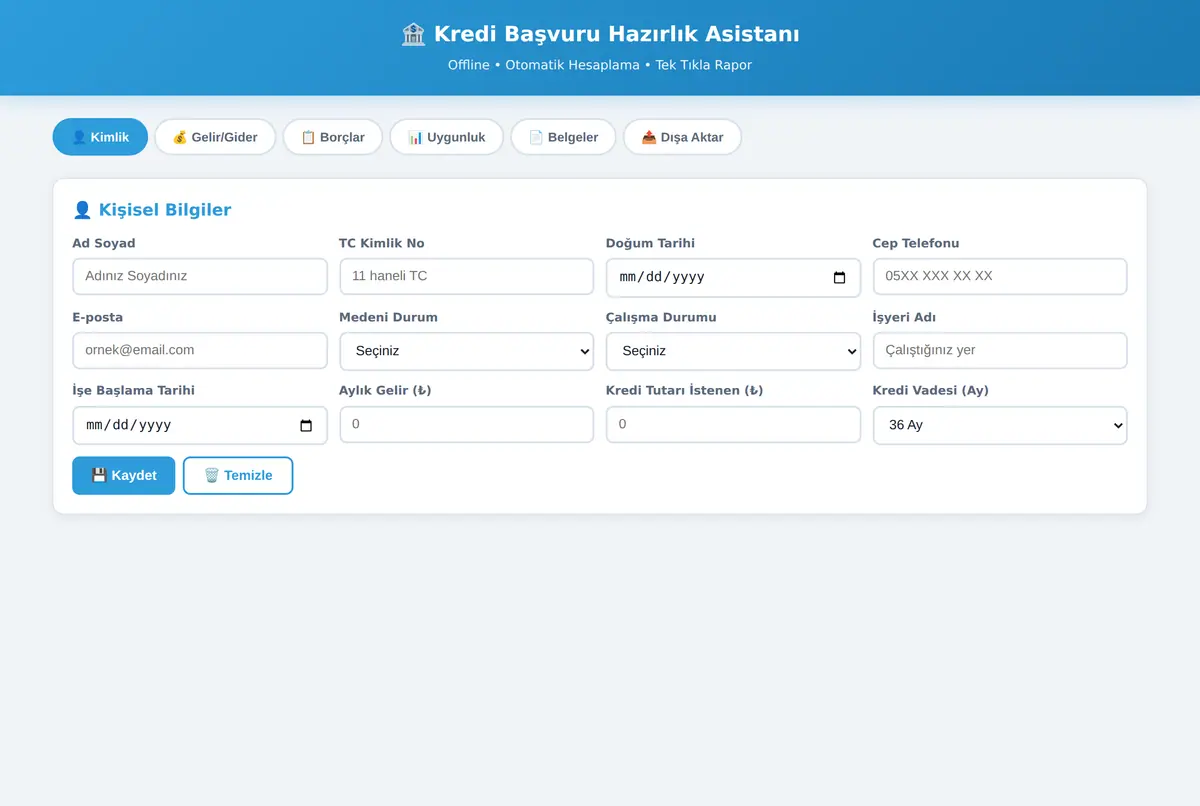Click the 'Kredi Vadesi (Ay)' label

(x=930, y=390)
